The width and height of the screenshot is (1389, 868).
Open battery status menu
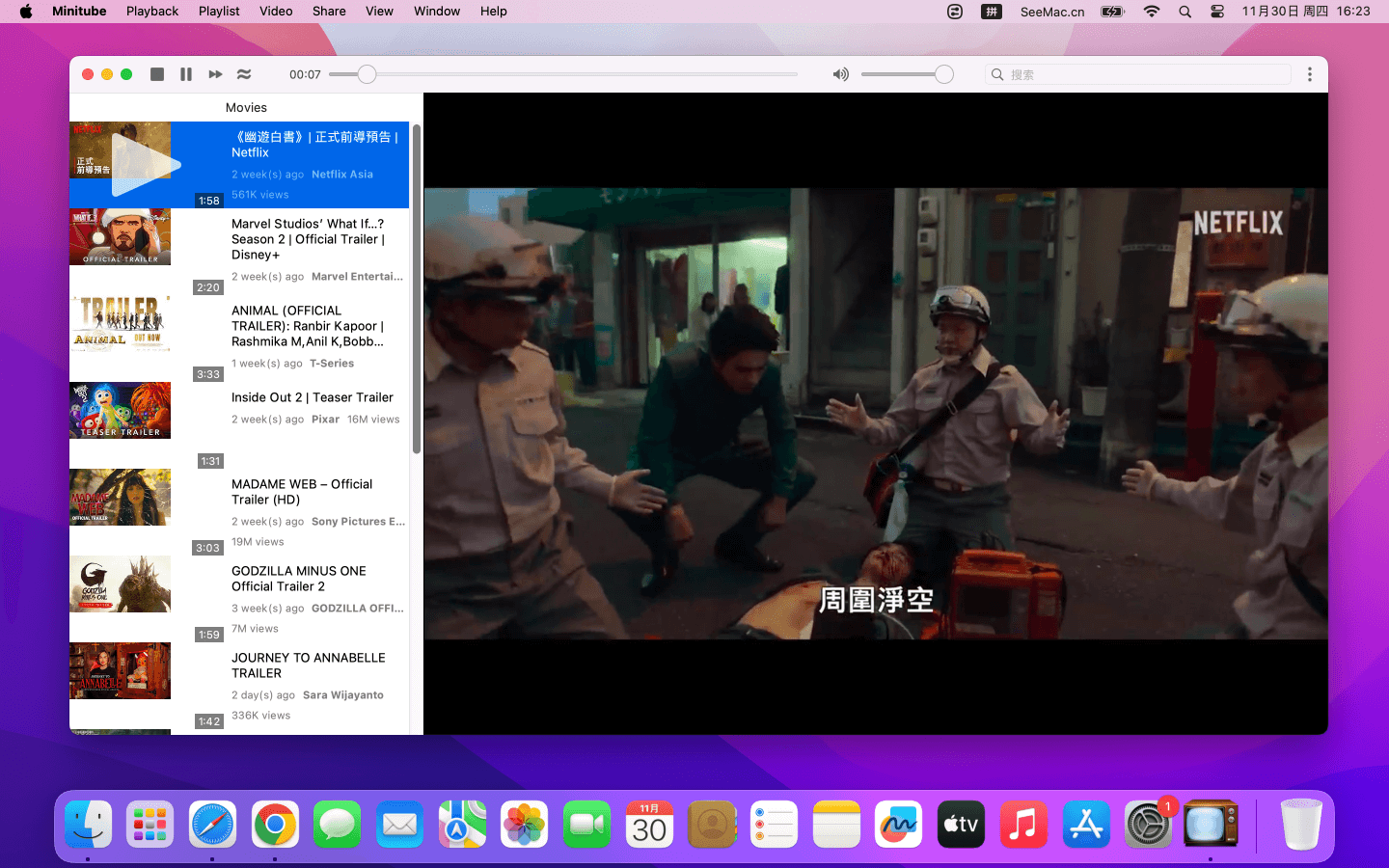click(1113, 12)
